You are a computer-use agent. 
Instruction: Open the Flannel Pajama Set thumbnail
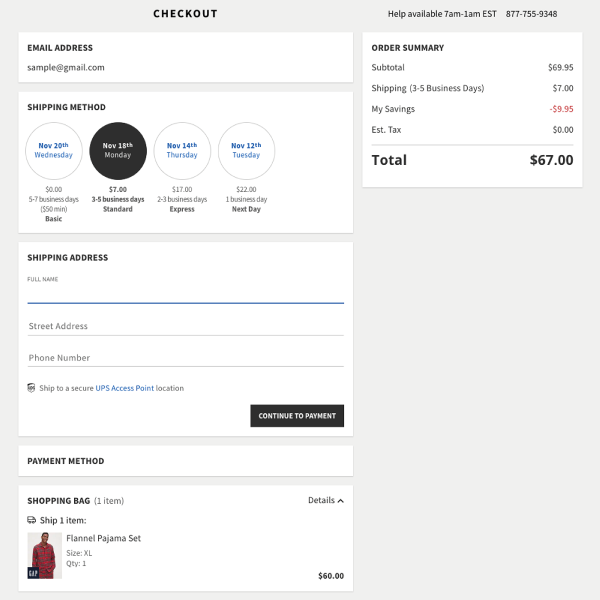pyautogui.click(x=44, y=555)
